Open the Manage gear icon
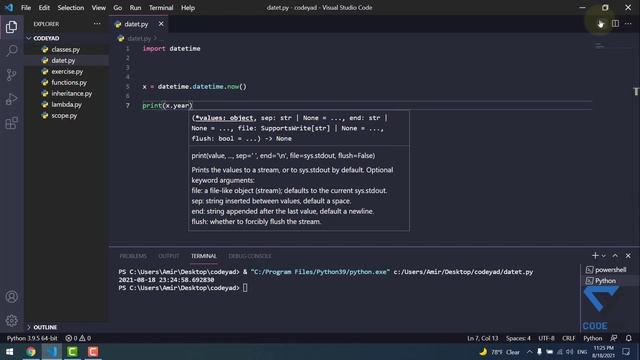The height and width of the screenshot is (360, 640). 11,320
